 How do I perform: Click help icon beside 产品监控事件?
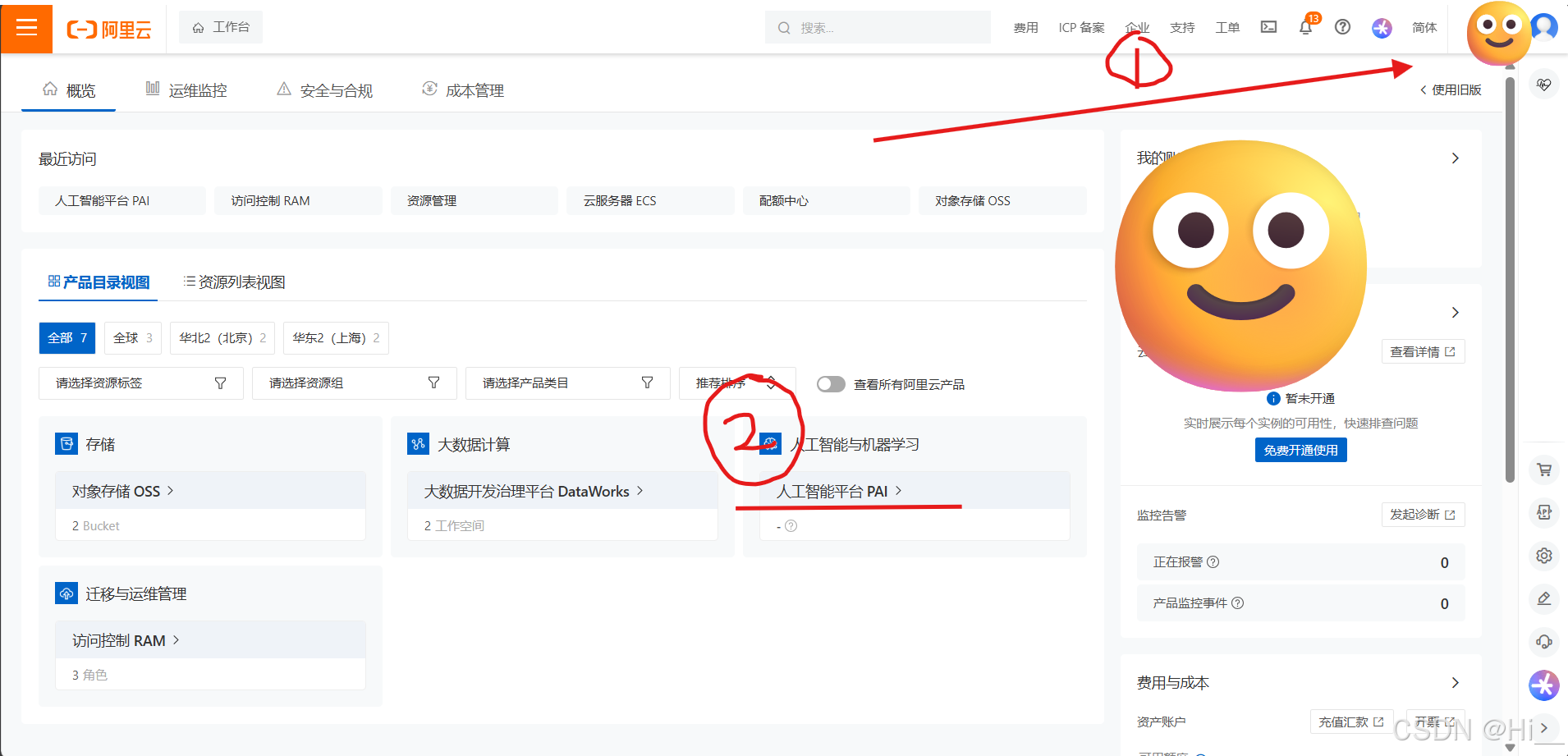click(1237, 603)
